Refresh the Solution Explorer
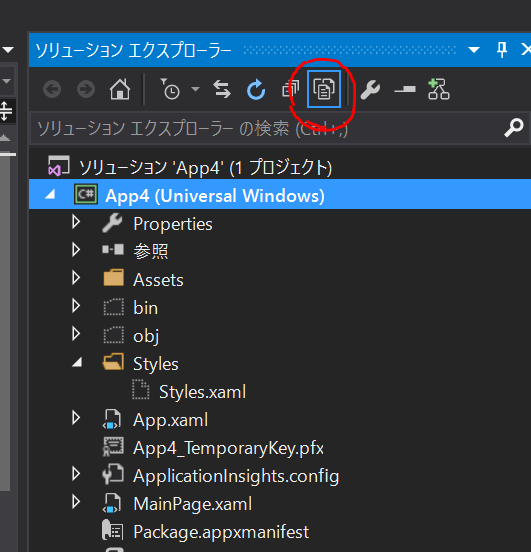This screenshot has height=552, width=531. (x=256, y=89)
